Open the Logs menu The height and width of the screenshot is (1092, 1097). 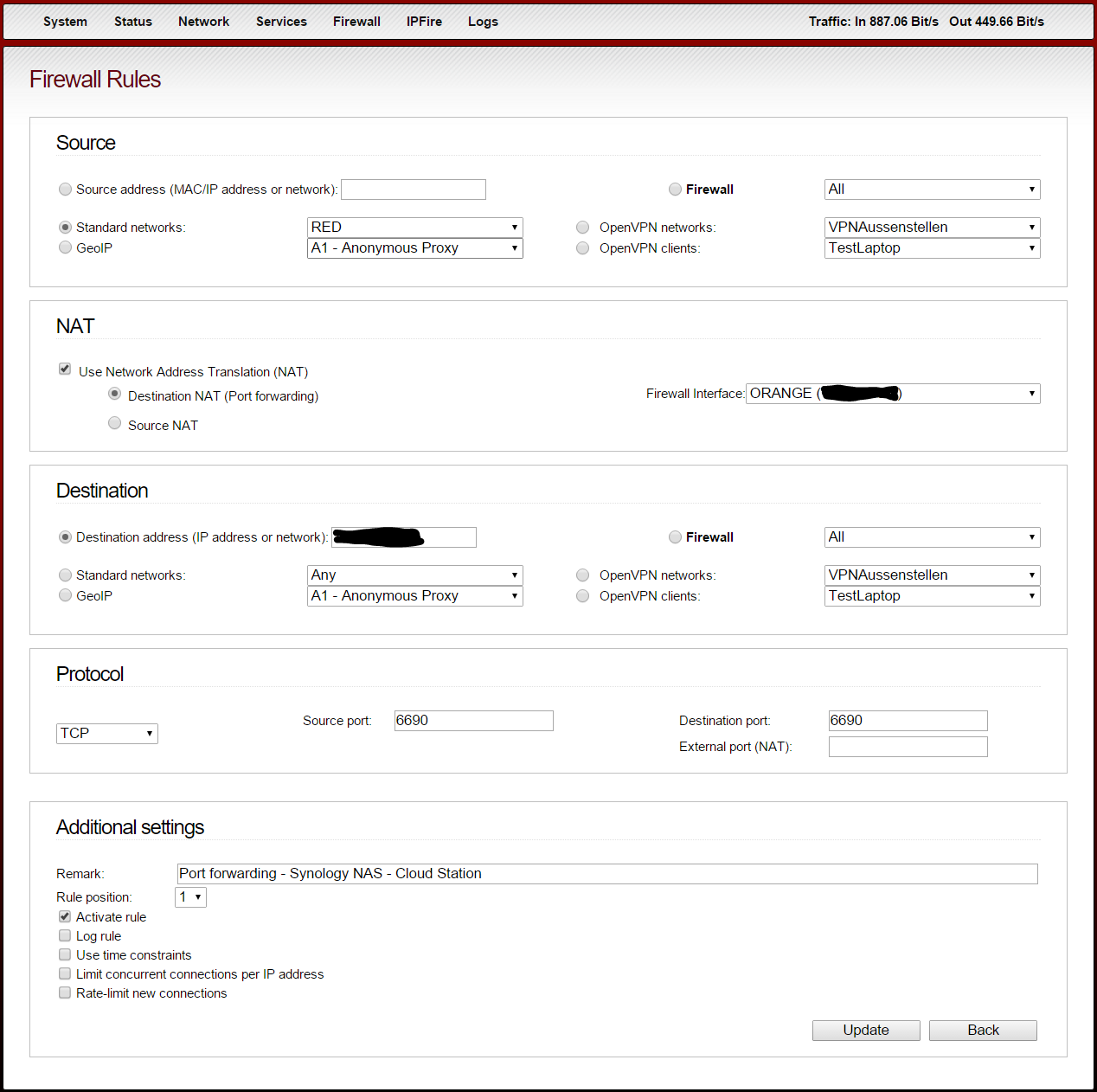[483, 22]
